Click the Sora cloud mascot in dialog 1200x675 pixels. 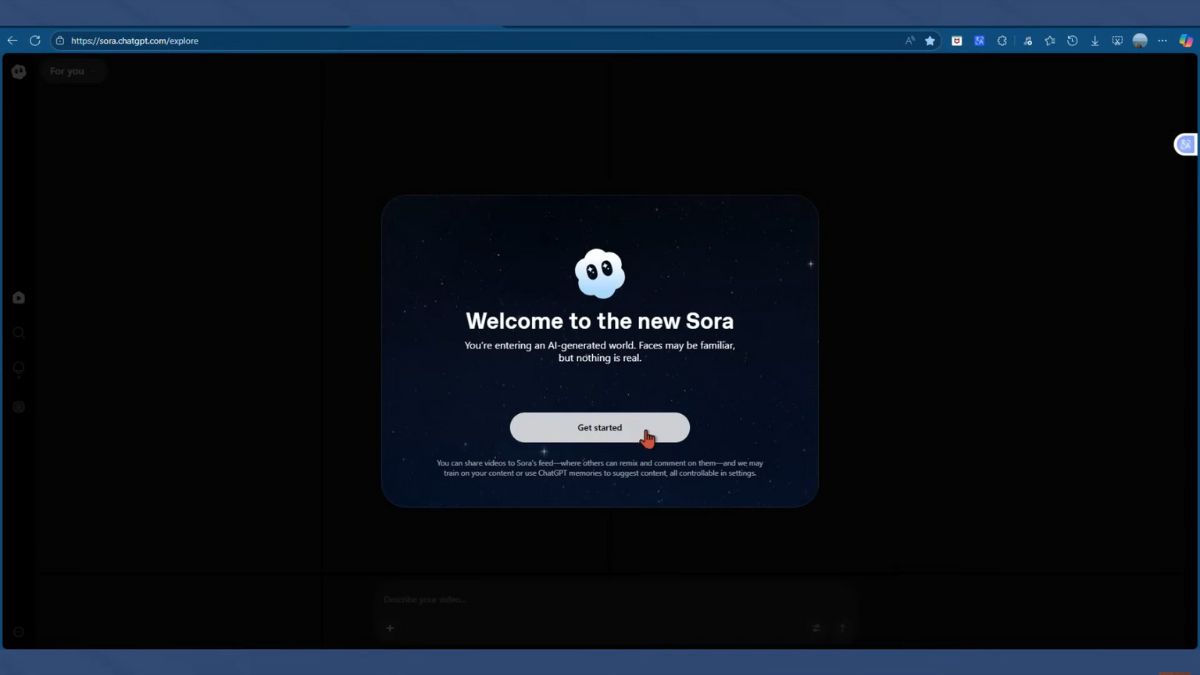600,273
